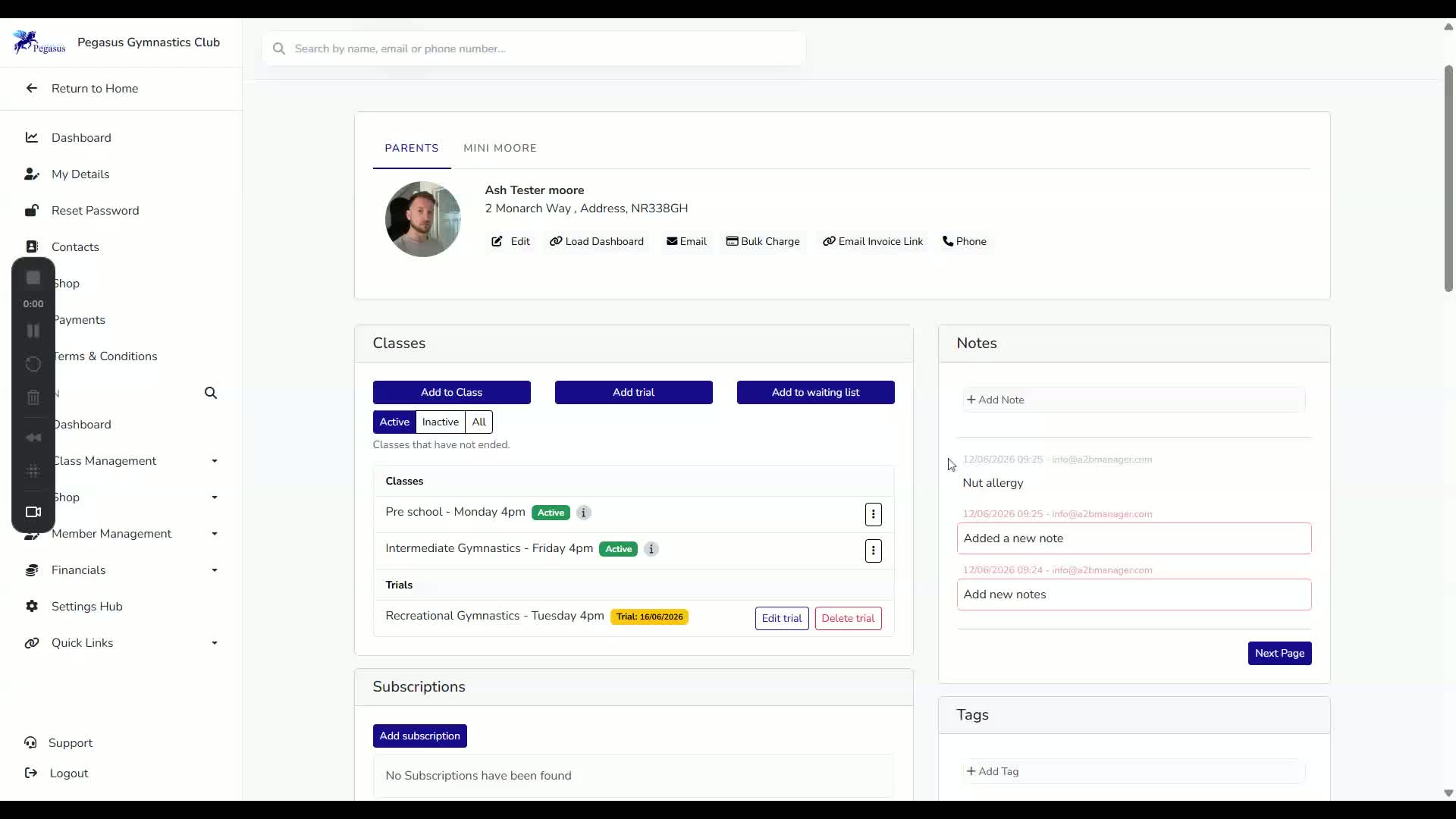
Task: Go to Next Page of notes
Action: pos(1280,653)
